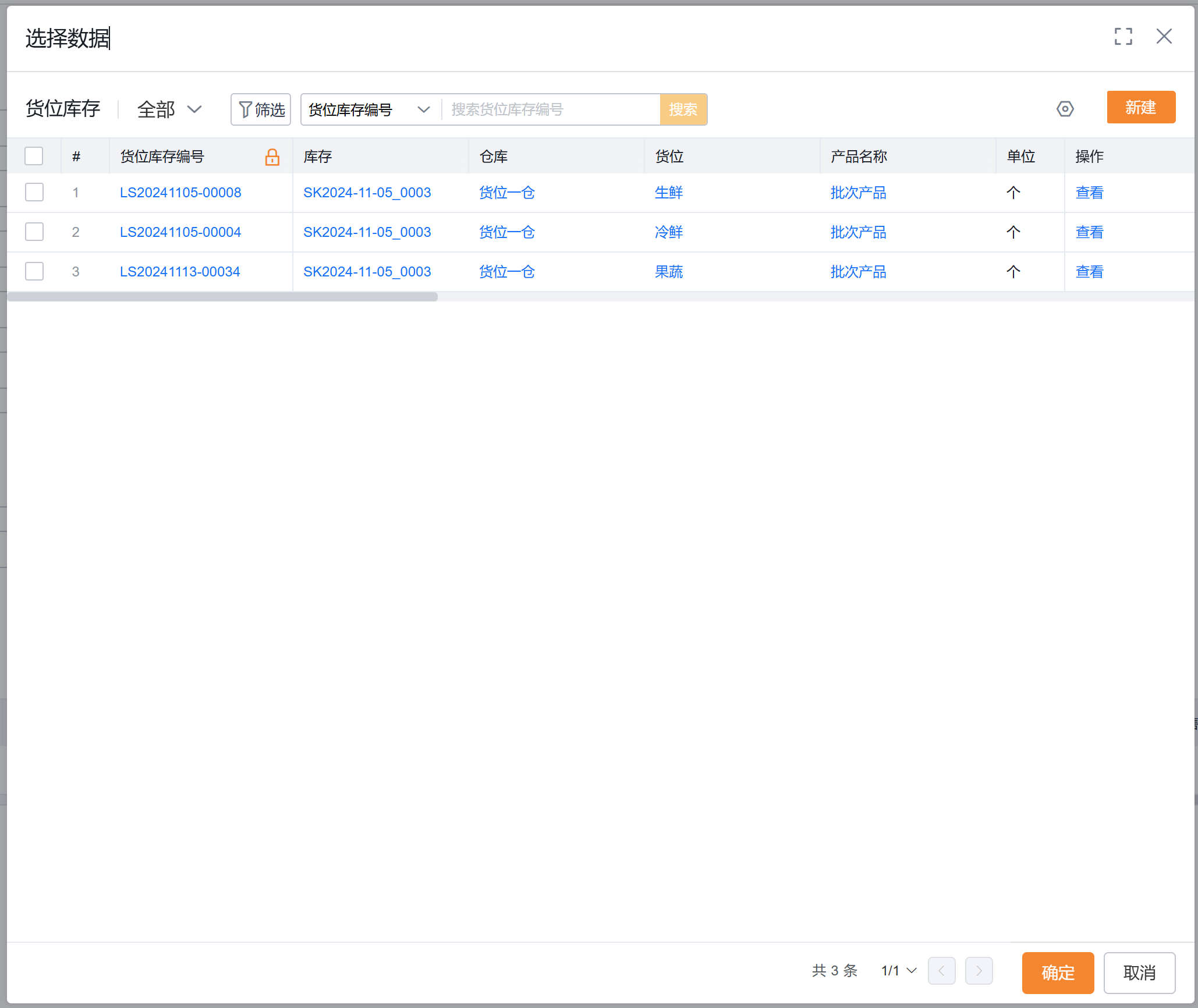Viewport: 1198px width, 1008px height.
Task: Check the row for LS20241105-00008
Action: [34, 193]
